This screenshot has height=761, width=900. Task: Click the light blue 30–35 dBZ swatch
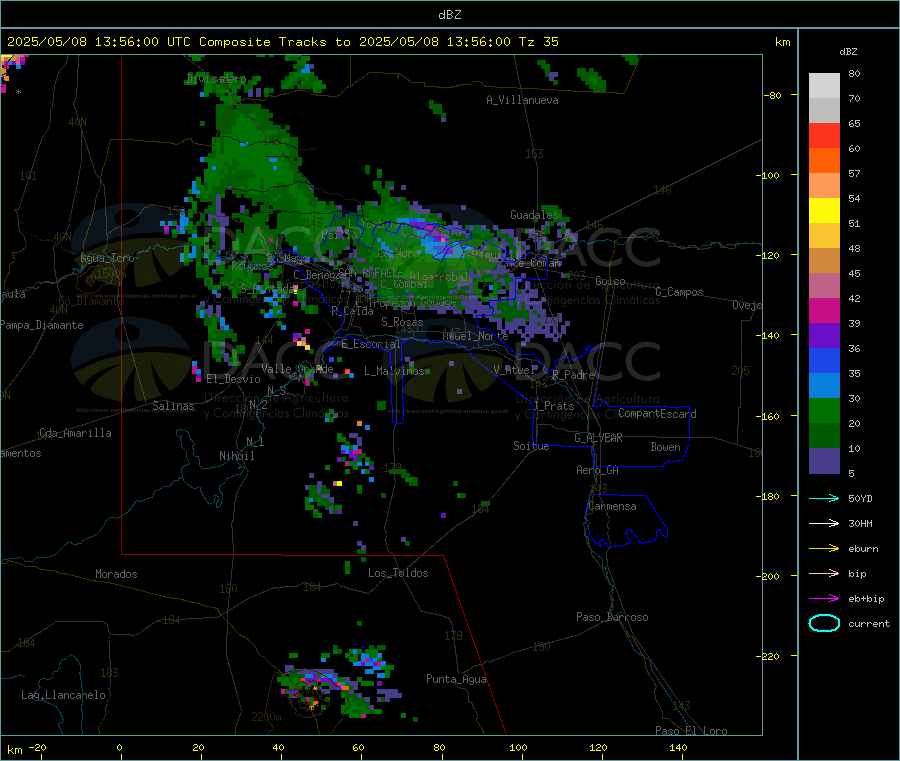[x=824, y=386]
